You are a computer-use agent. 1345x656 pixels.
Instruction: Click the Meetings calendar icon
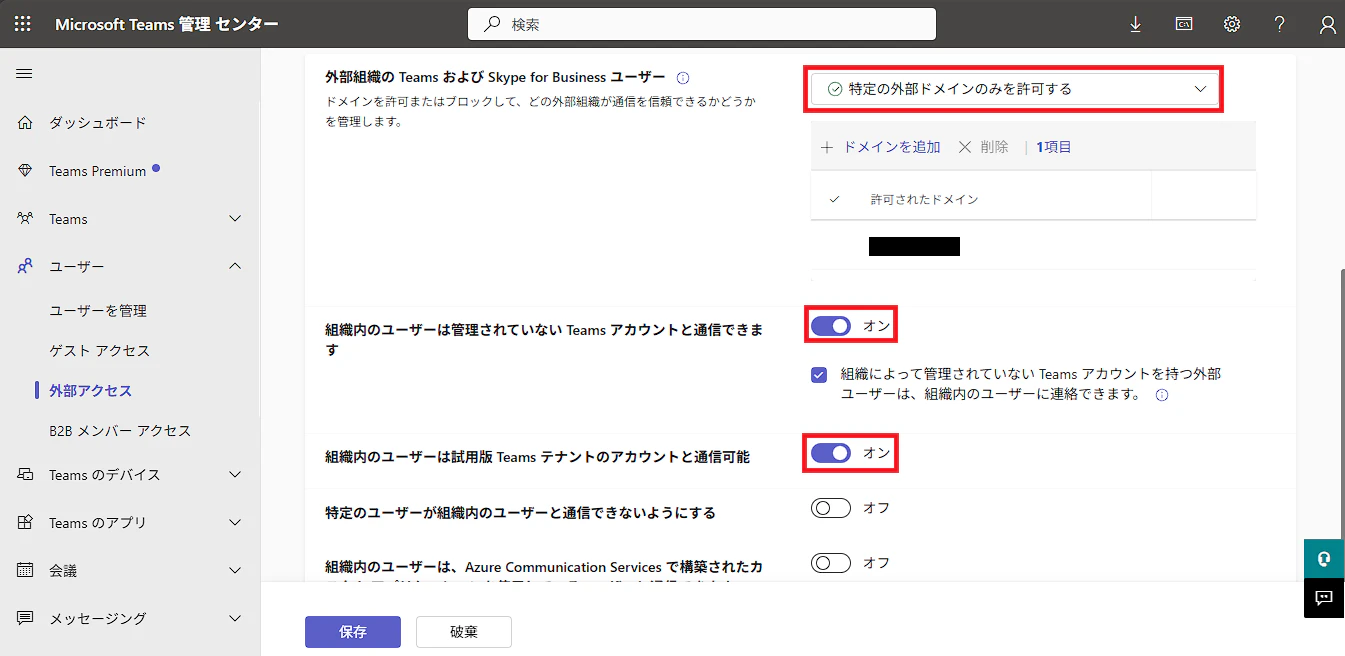(x=26, y=571)
